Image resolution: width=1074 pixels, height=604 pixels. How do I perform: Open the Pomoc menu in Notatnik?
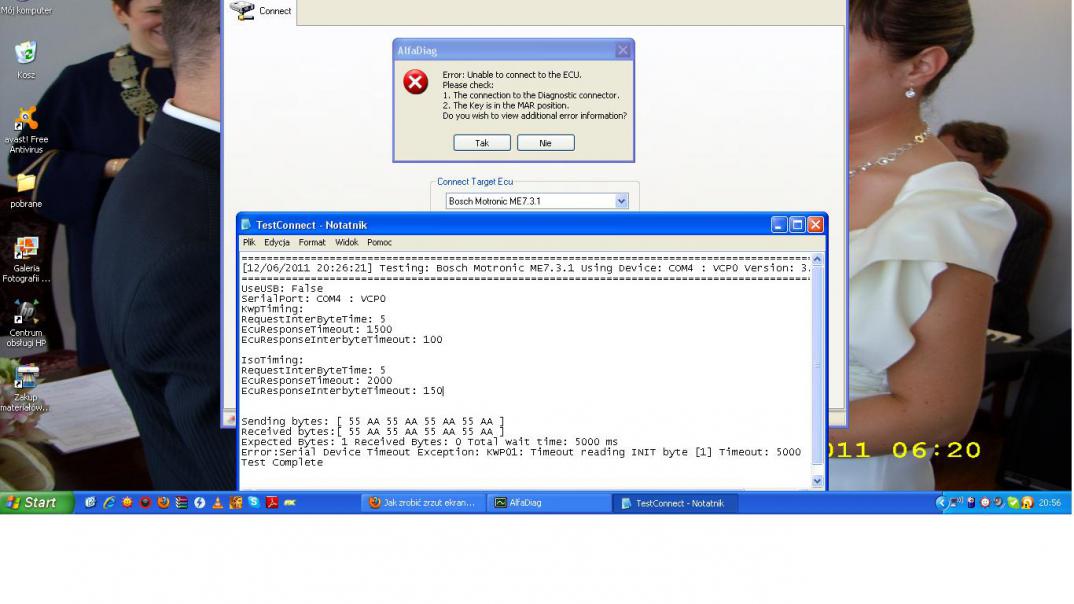[x=379, y=242]
